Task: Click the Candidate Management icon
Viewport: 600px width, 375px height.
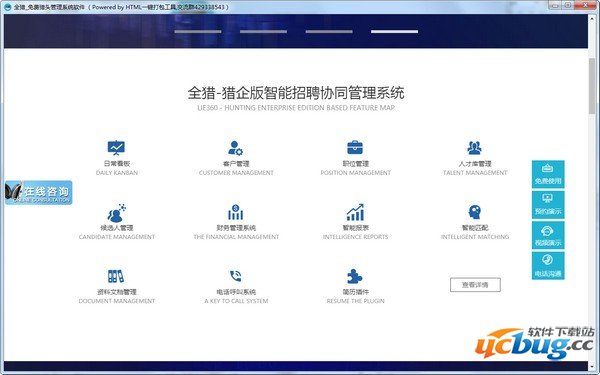Action: (x=116, y=213)
